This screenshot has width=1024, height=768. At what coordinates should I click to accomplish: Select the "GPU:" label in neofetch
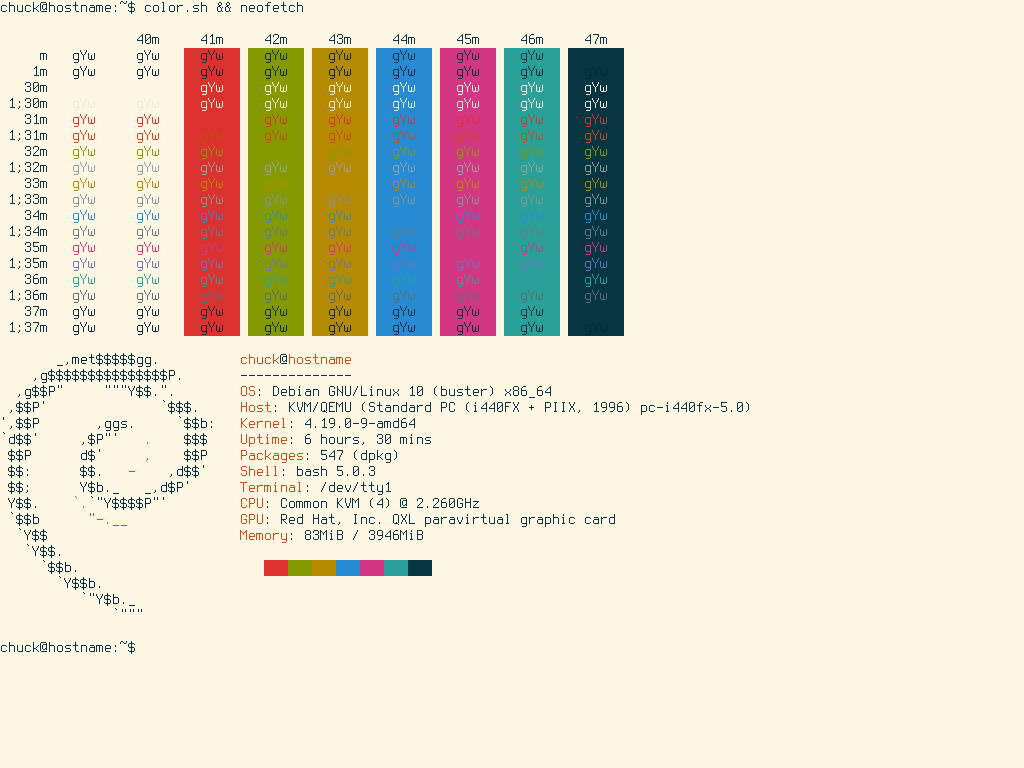255,520
